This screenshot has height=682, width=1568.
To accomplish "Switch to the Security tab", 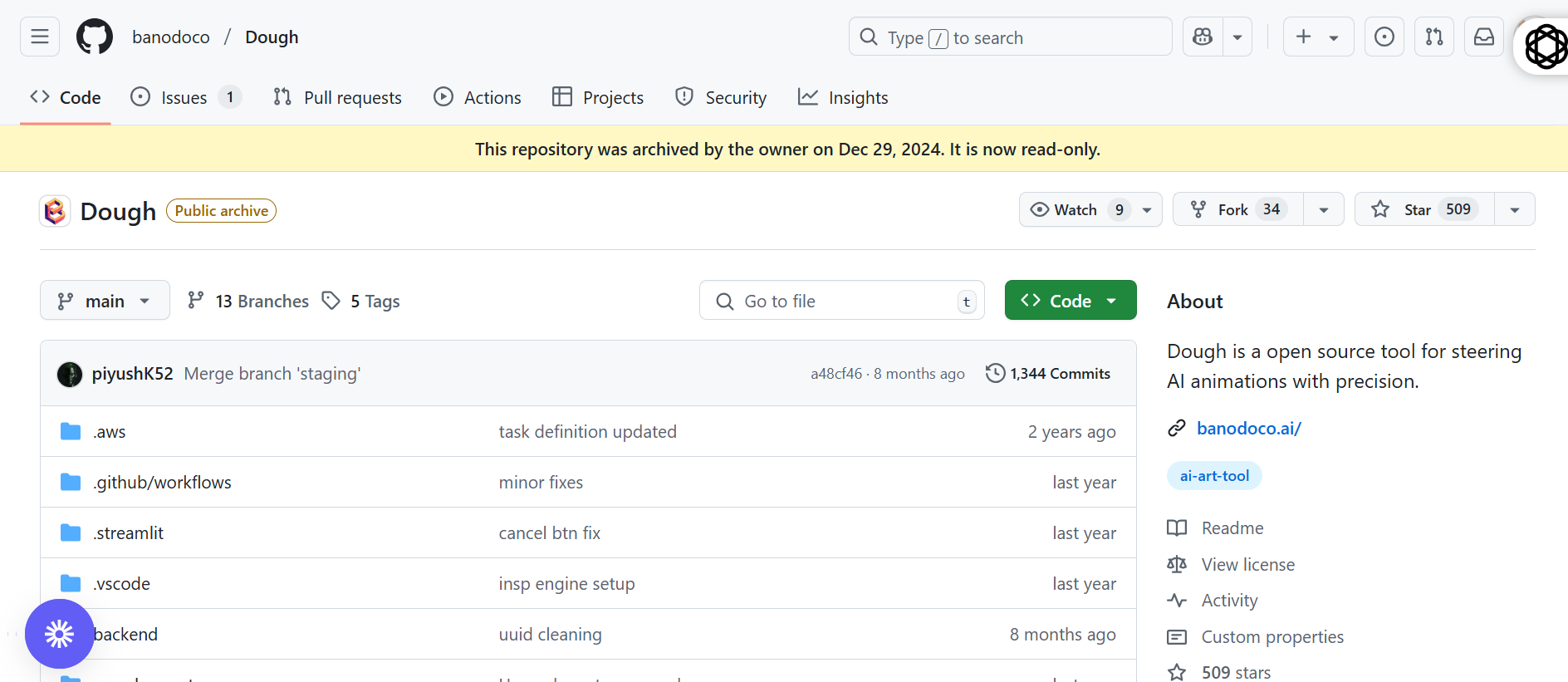I will [x=721, y=97].
